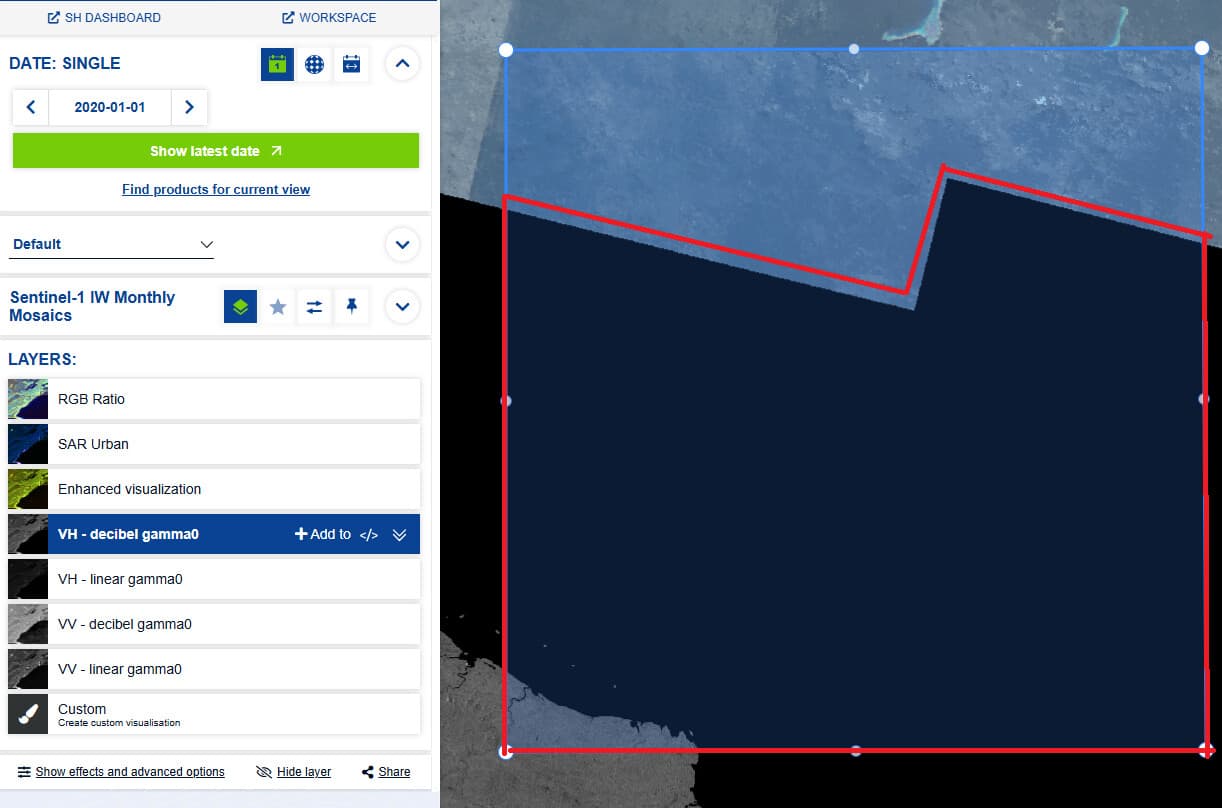This screenshot has height=808, width=1222.
Task: Collapse the Date panel with chevron up
Action: [402, 64]
